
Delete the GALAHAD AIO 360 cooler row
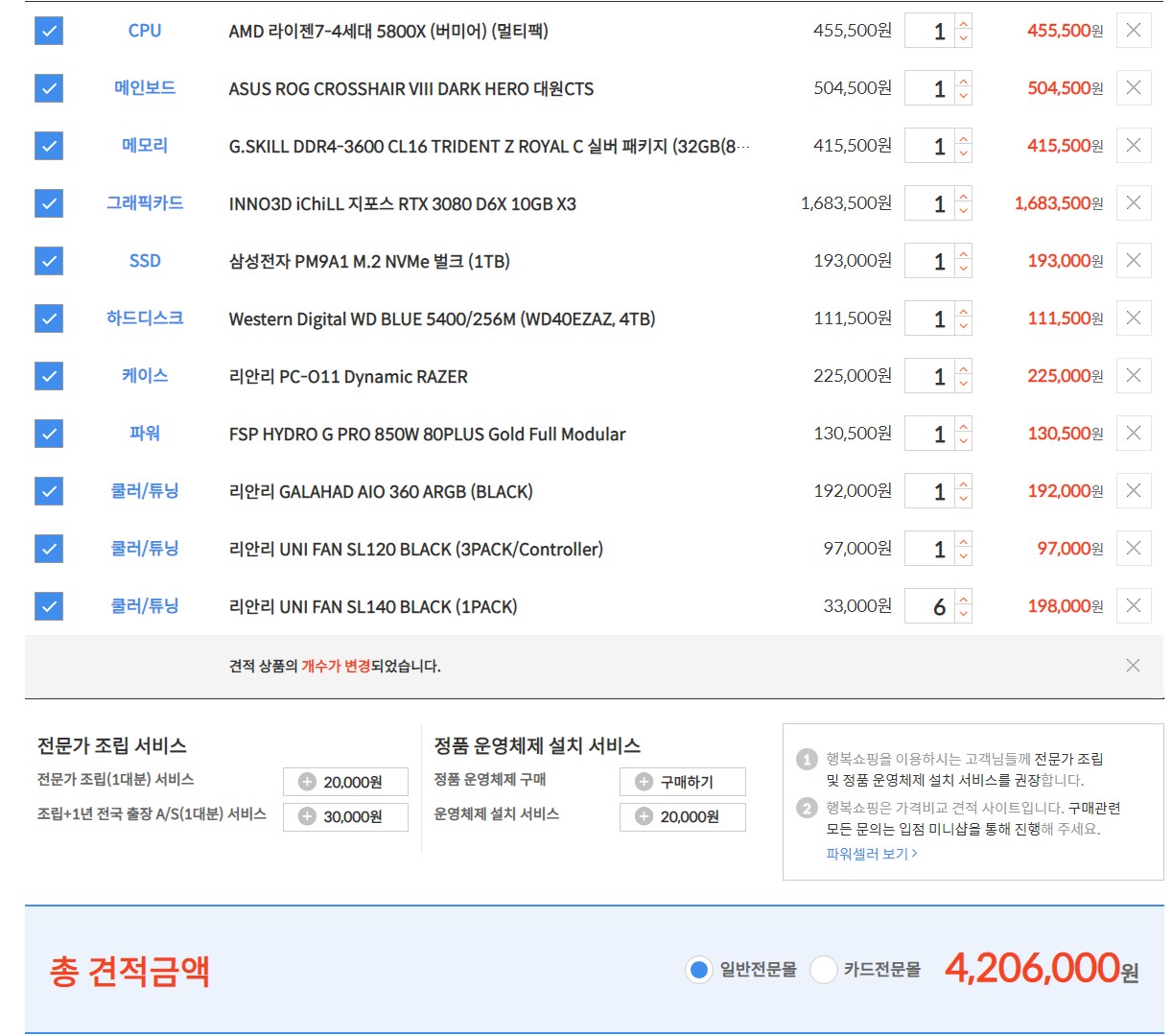pos(1134,491)
